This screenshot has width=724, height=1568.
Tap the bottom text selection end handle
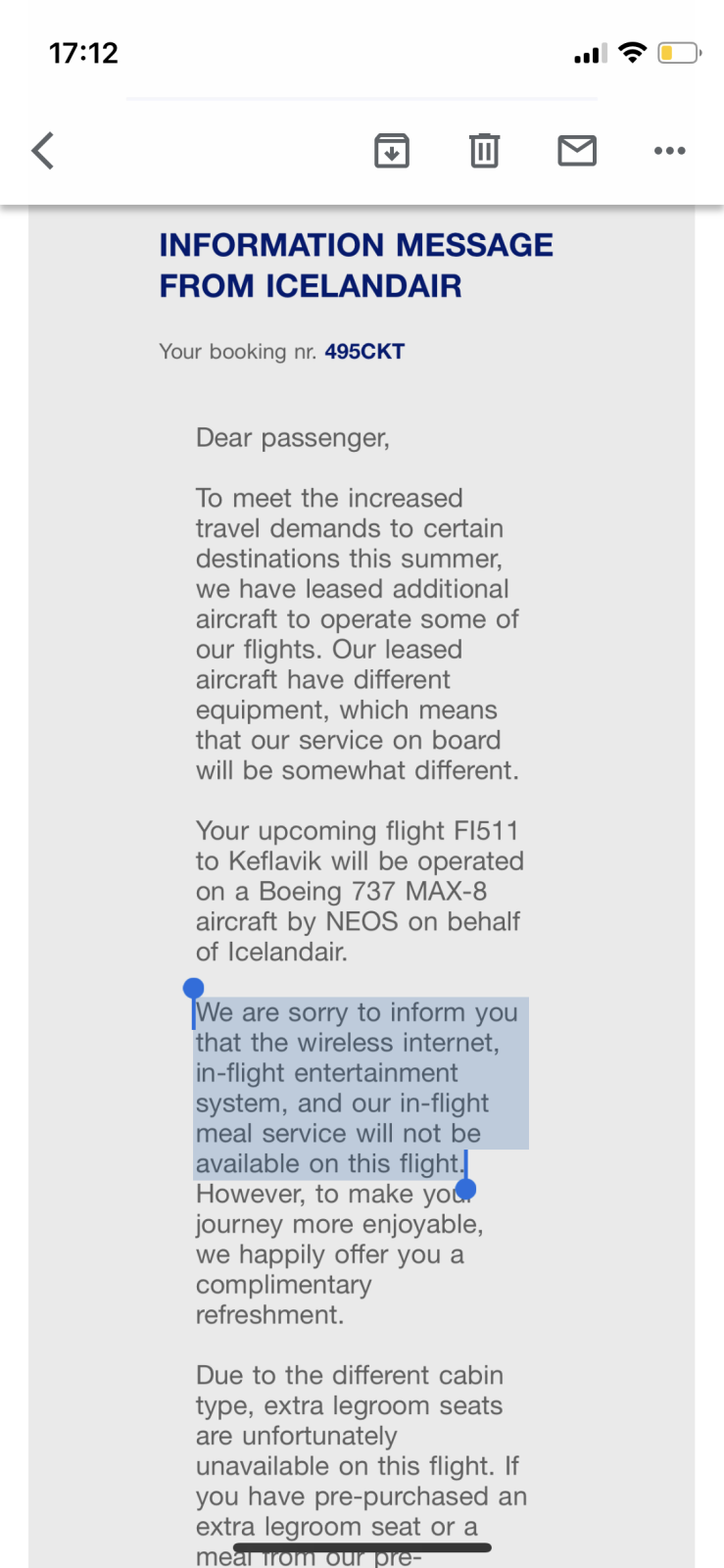[x=466, y=1189]
